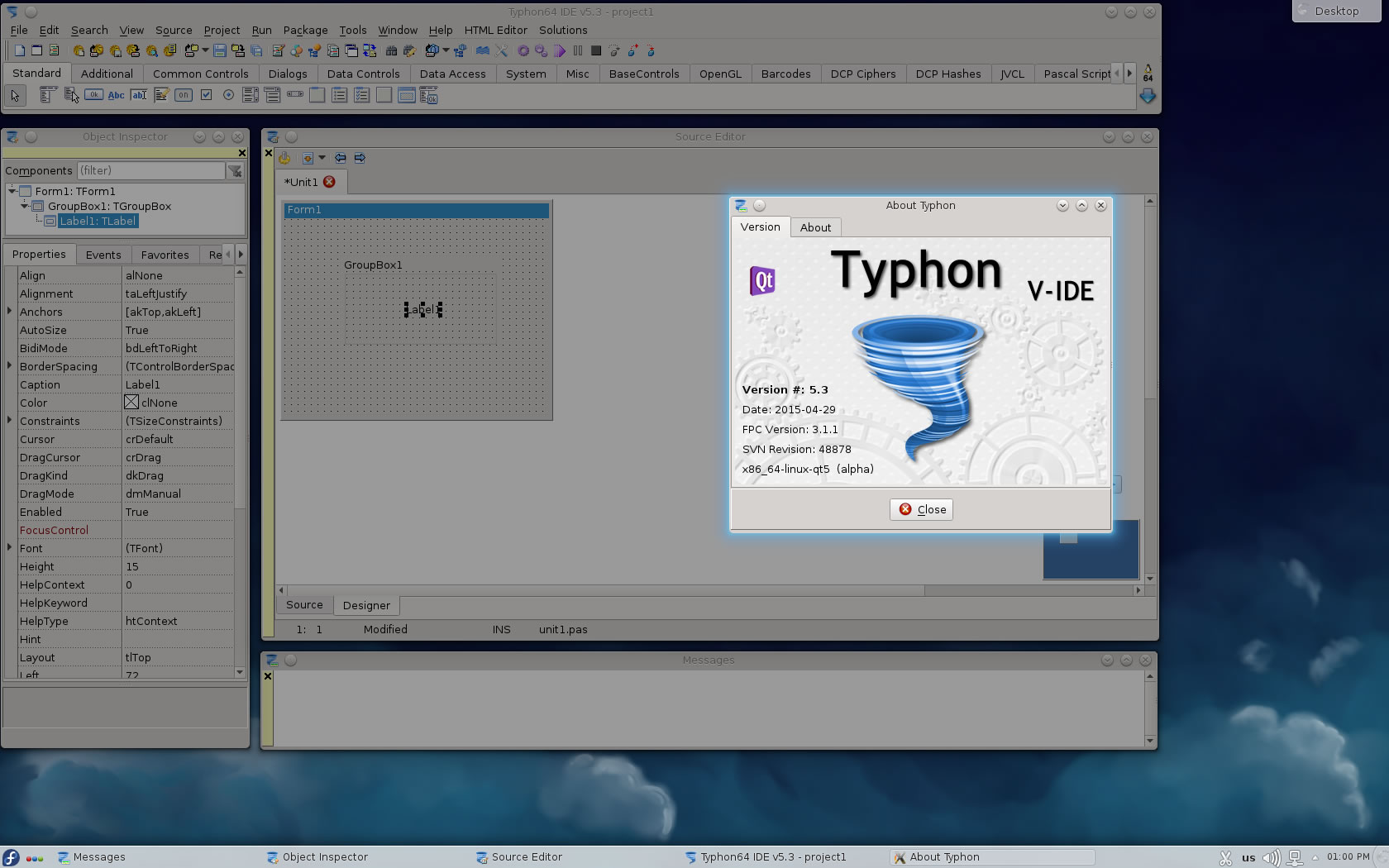Screen dimensions: 1389x868
Task: Pick the TComboBox component icon
Action: coord(273,95)
